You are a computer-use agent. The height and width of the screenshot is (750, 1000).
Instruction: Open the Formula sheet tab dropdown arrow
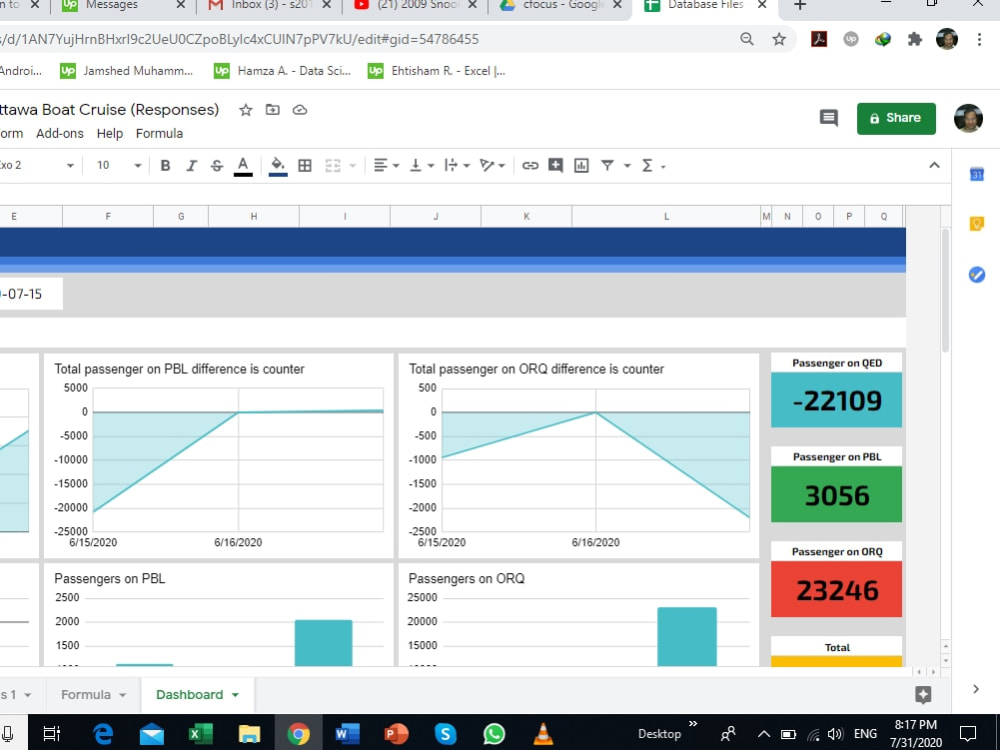coord(122,695)
